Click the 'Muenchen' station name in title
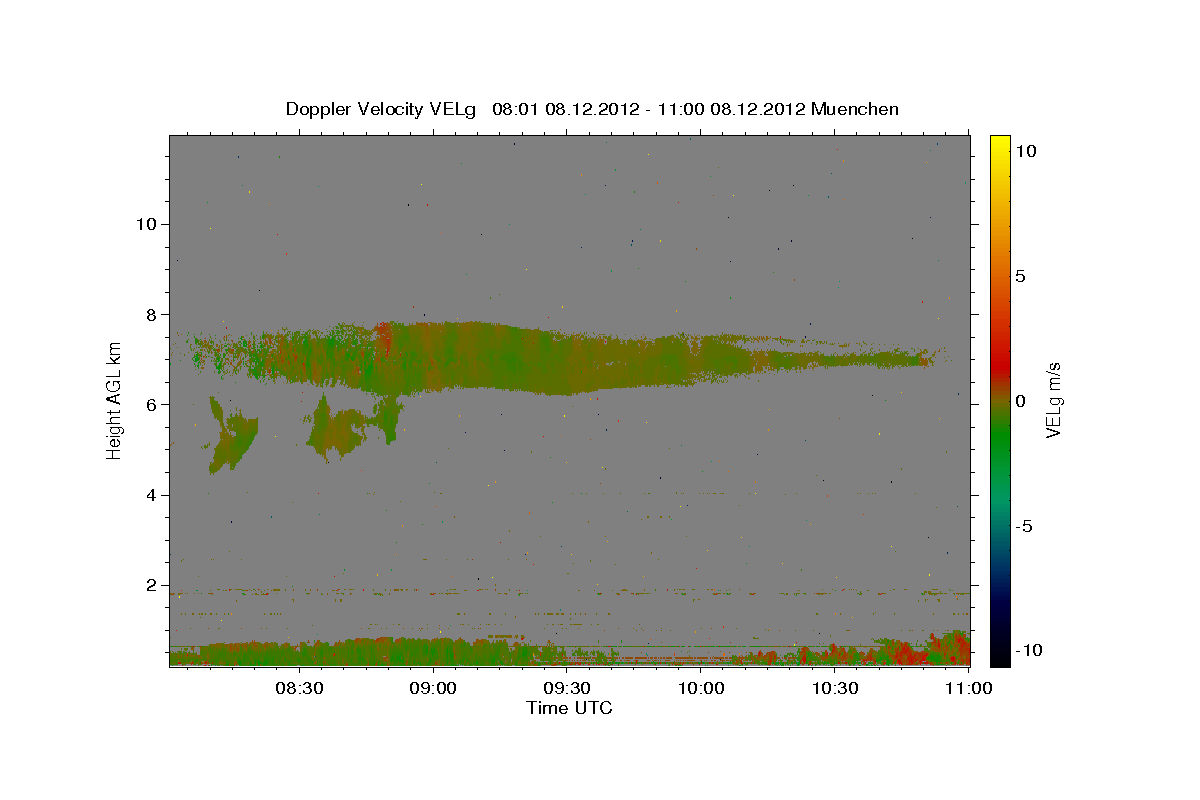Screen dimensions: 1200x800 855,109
